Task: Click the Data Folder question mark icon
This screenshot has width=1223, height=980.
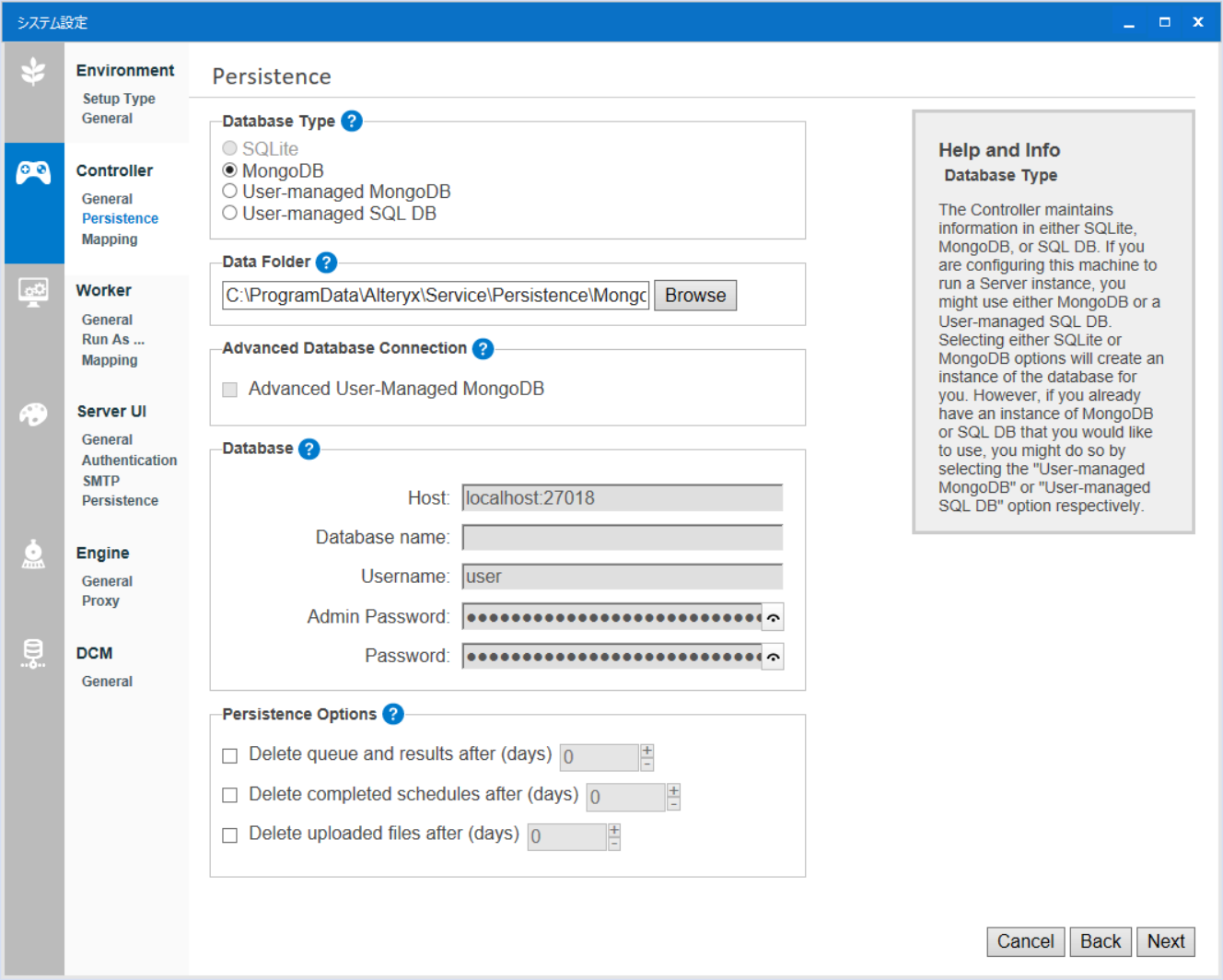Action: click(326, 262)
